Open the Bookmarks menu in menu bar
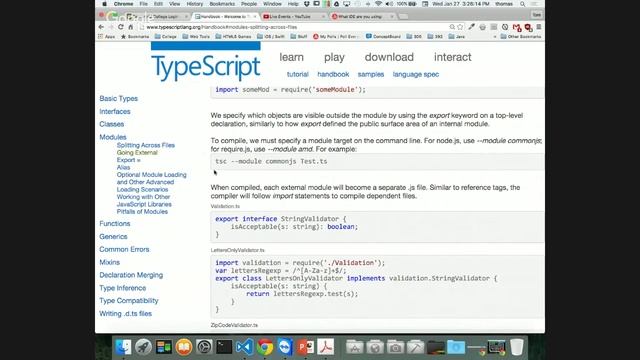This screenshot has height=360, width=640. pyautogui.click(x=222, y=4)
